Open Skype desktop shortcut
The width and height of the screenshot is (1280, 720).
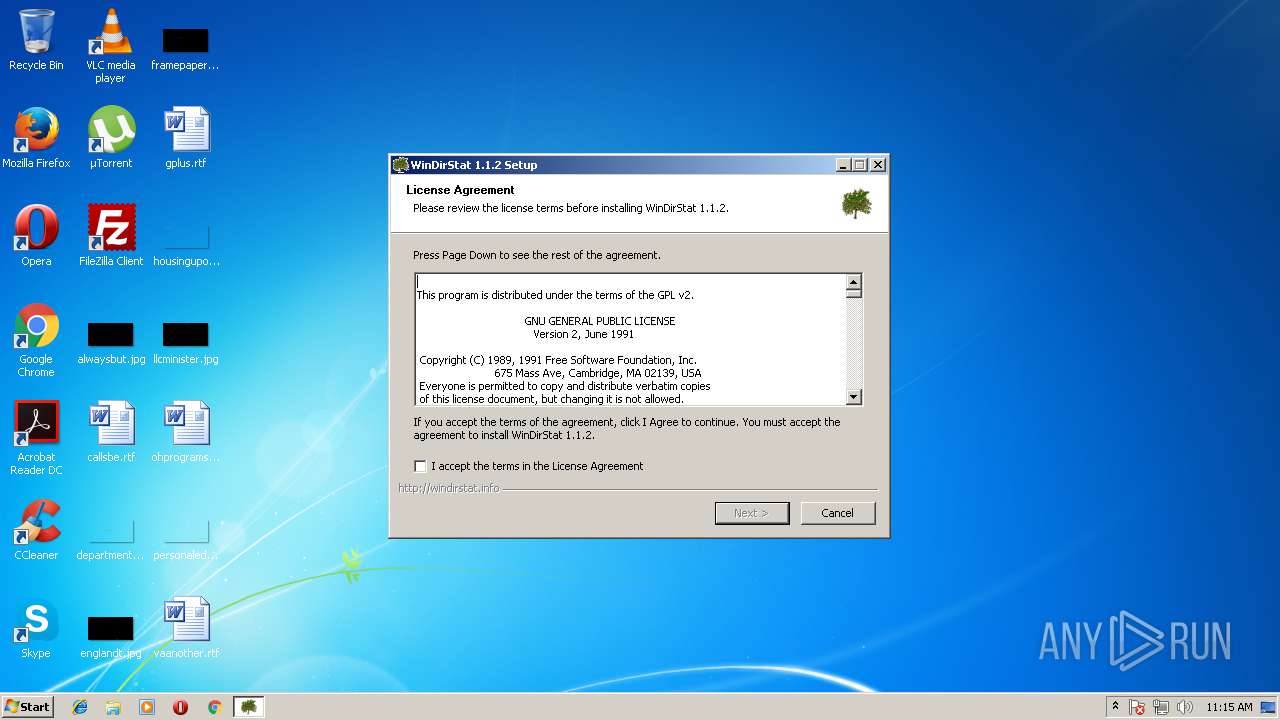point(36,628)
